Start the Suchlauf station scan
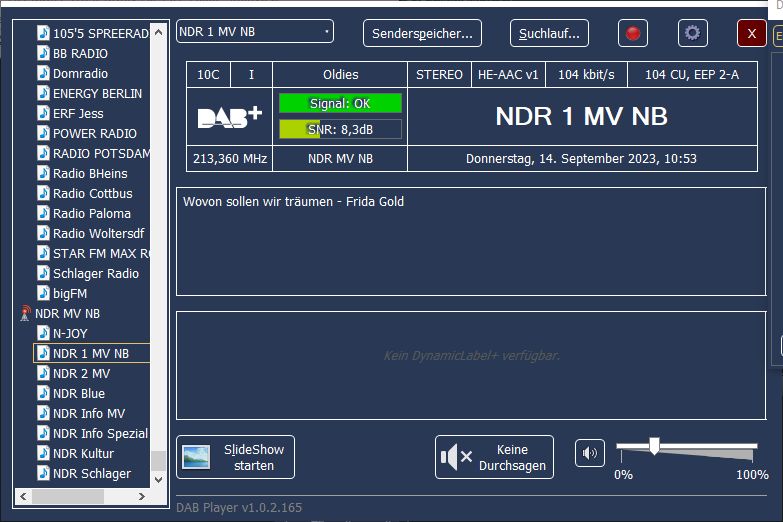 549,33
